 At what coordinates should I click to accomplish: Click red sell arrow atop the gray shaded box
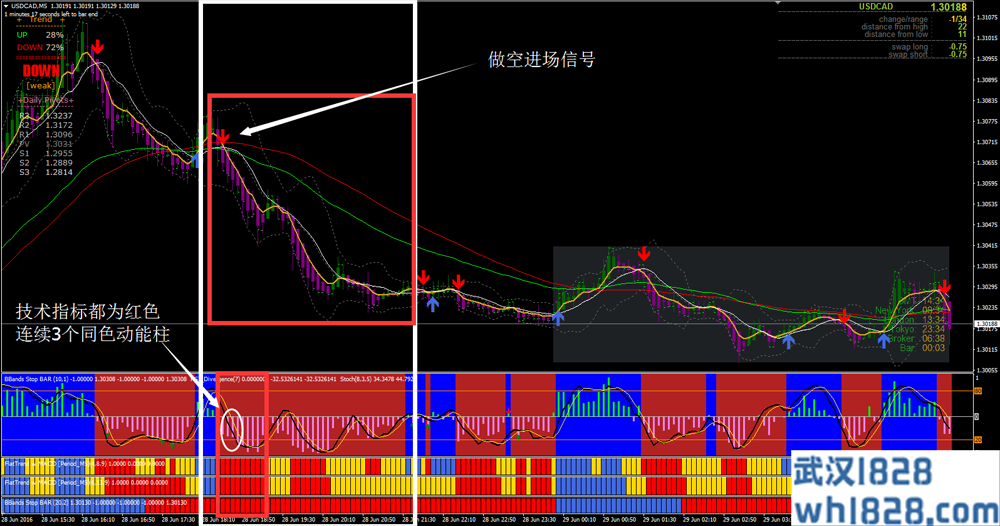(643, 253)
